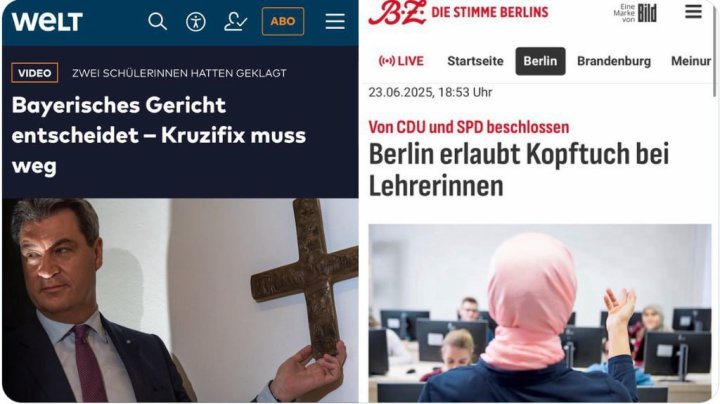
Task: Open headline 'Berlin erlaubt Kopftuch bei Lehrerinnen'
Action: (519, 169)
